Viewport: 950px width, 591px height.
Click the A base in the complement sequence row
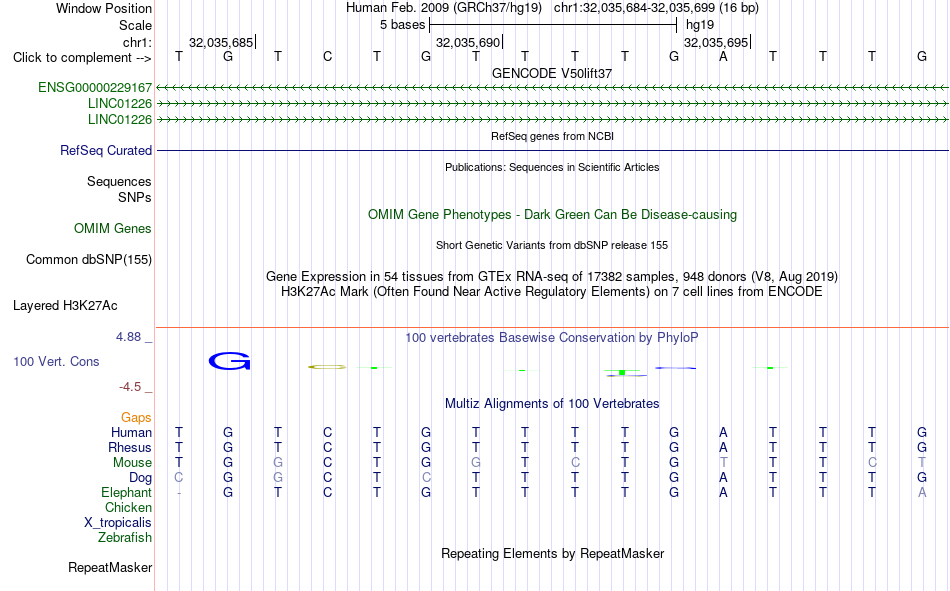click(x=723, y=56)
